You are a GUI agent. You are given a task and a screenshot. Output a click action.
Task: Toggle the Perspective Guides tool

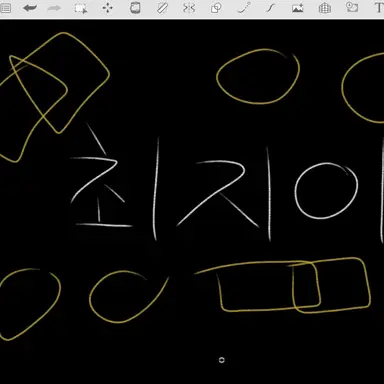(325, 8)
